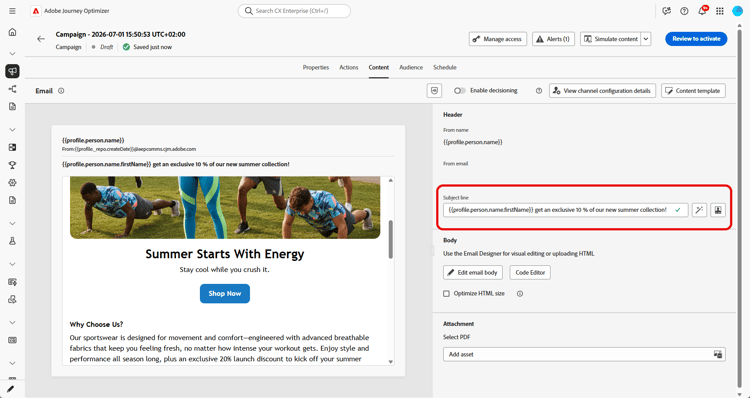This screenshot has width=750, height=398.
Task: Open Journeys branching icon in sidebar
Action: click(x=12, y=89)
